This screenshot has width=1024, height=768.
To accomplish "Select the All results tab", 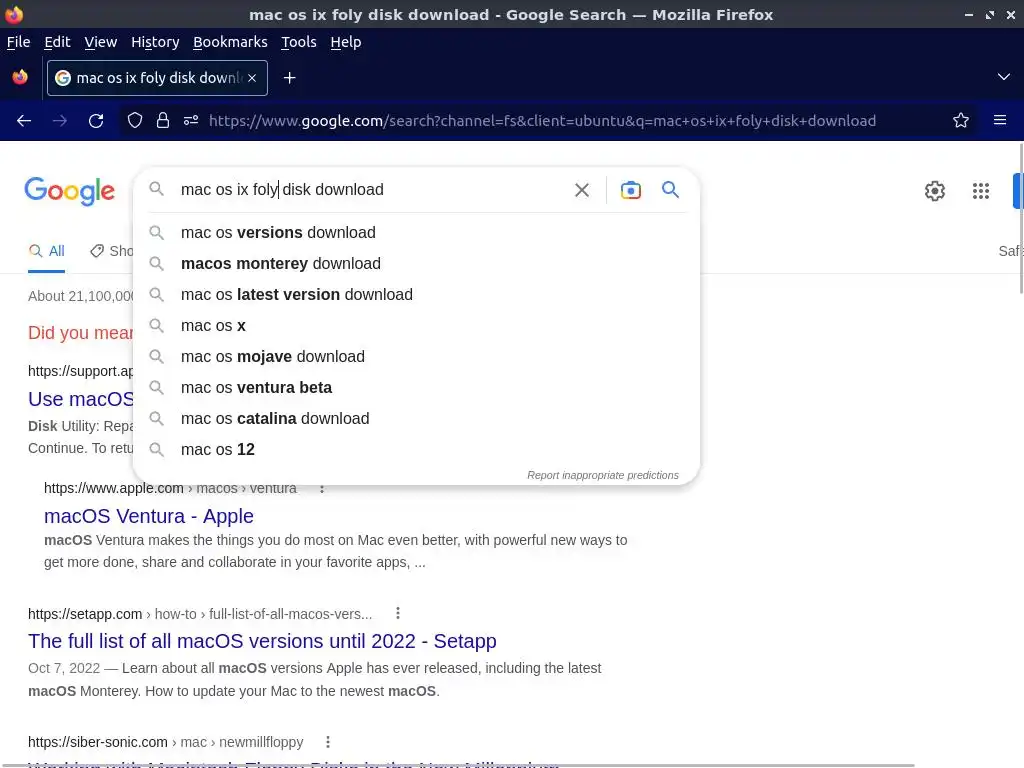I will (x=46, y=251).
